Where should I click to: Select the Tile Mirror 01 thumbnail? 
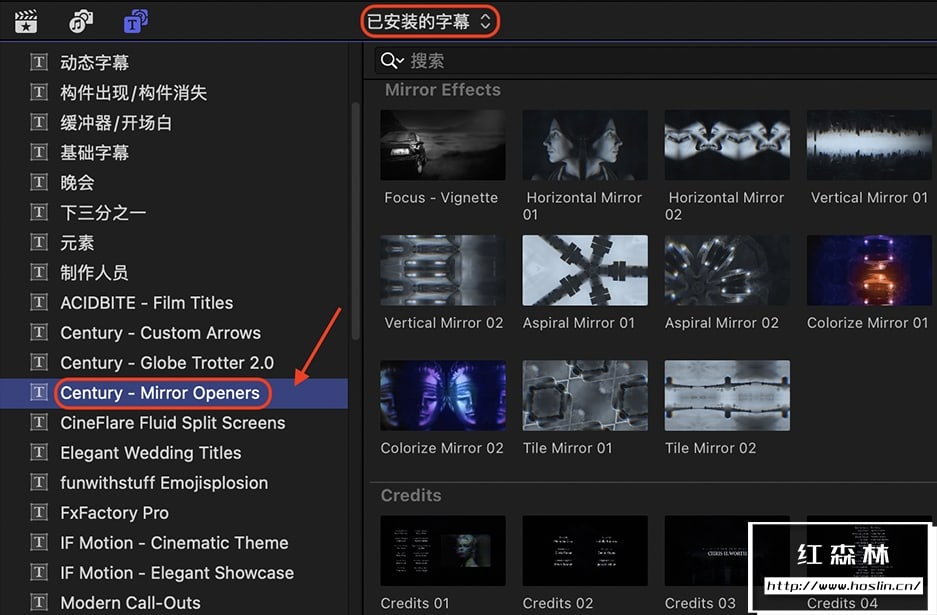click(x=585, y=395)
